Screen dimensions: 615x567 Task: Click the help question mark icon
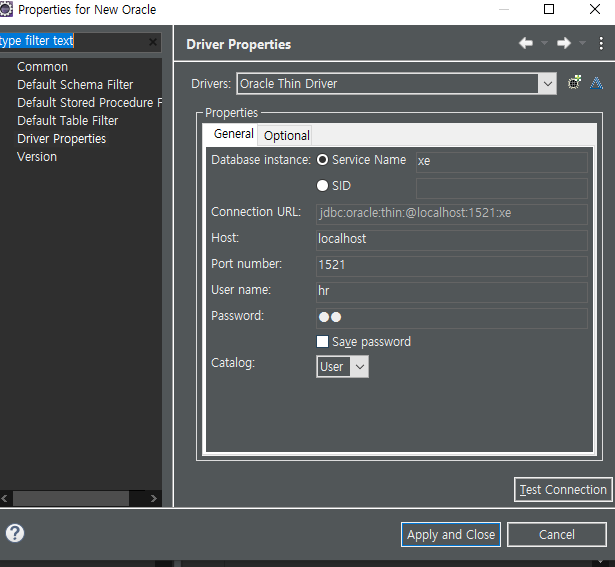pos(15,533)
